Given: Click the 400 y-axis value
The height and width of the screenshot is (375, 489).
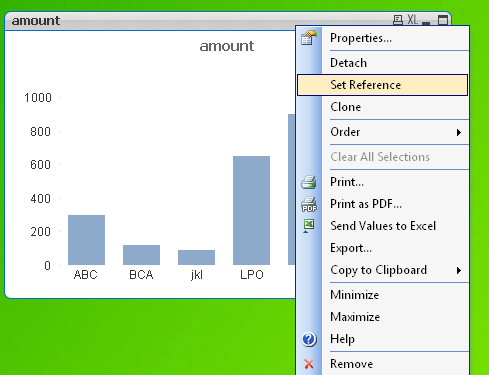Looking at the screenshot, I should tap(40, 199).
